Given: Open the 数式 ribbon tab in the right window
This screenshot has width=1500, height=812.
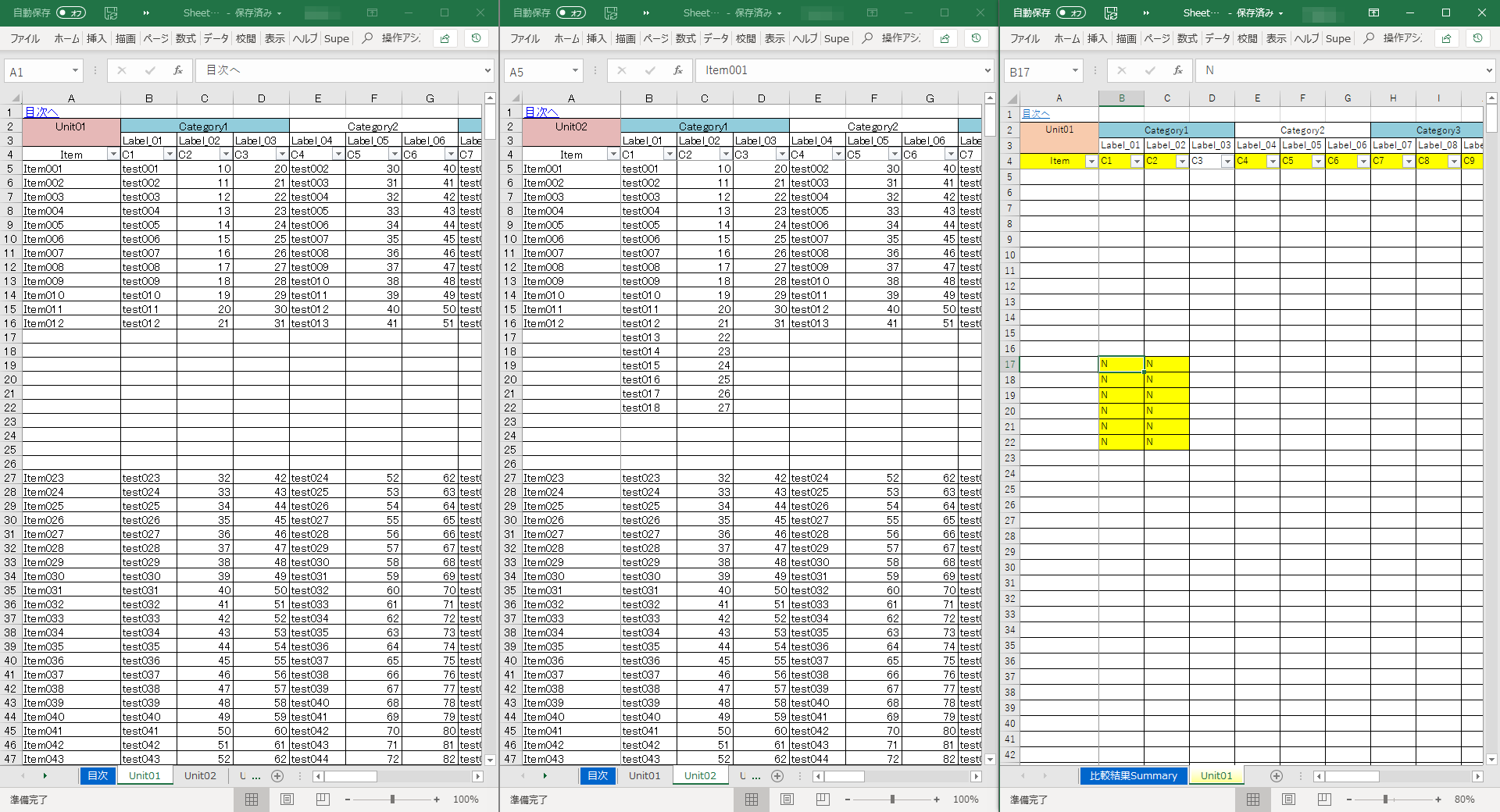Looking at the screenshot, I should 1187,38.
